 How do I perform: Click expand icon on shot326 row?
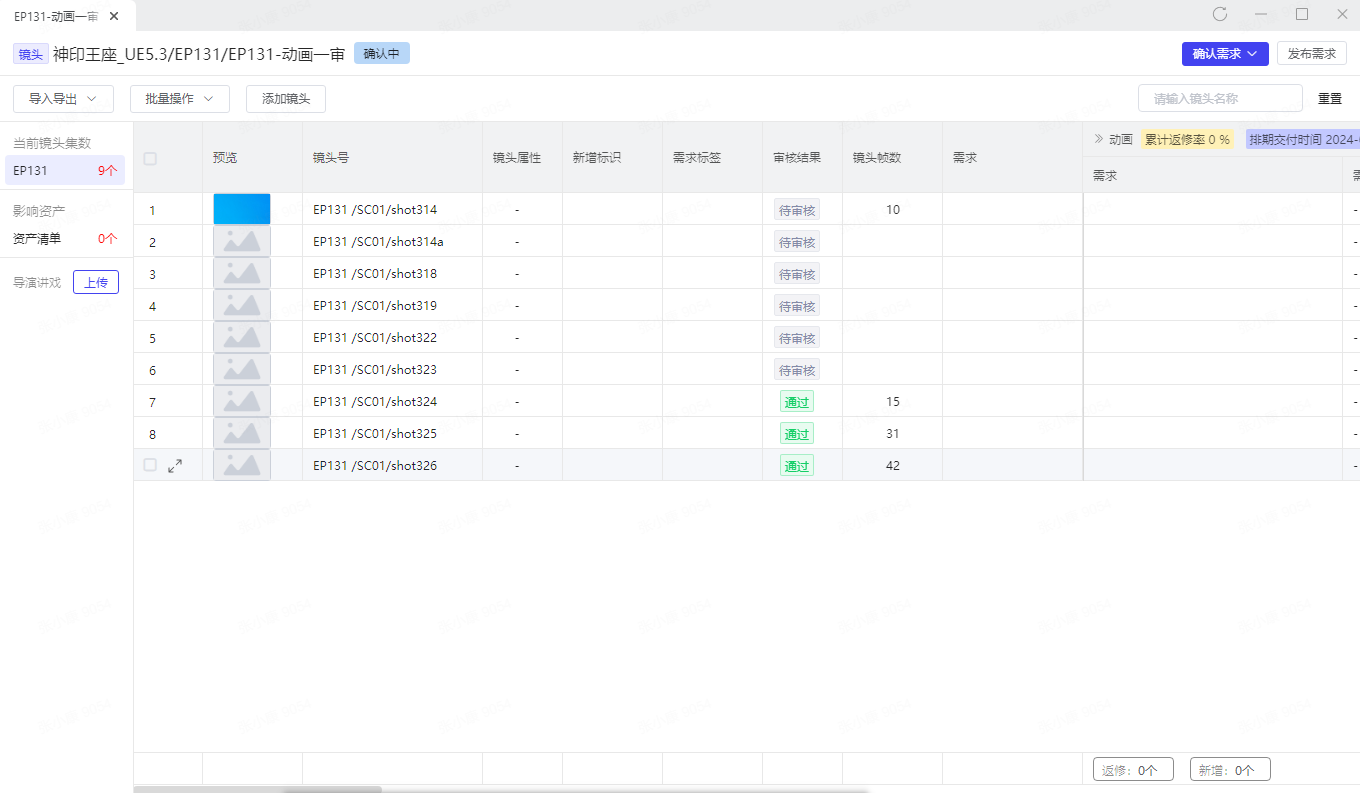coord(175,465)
